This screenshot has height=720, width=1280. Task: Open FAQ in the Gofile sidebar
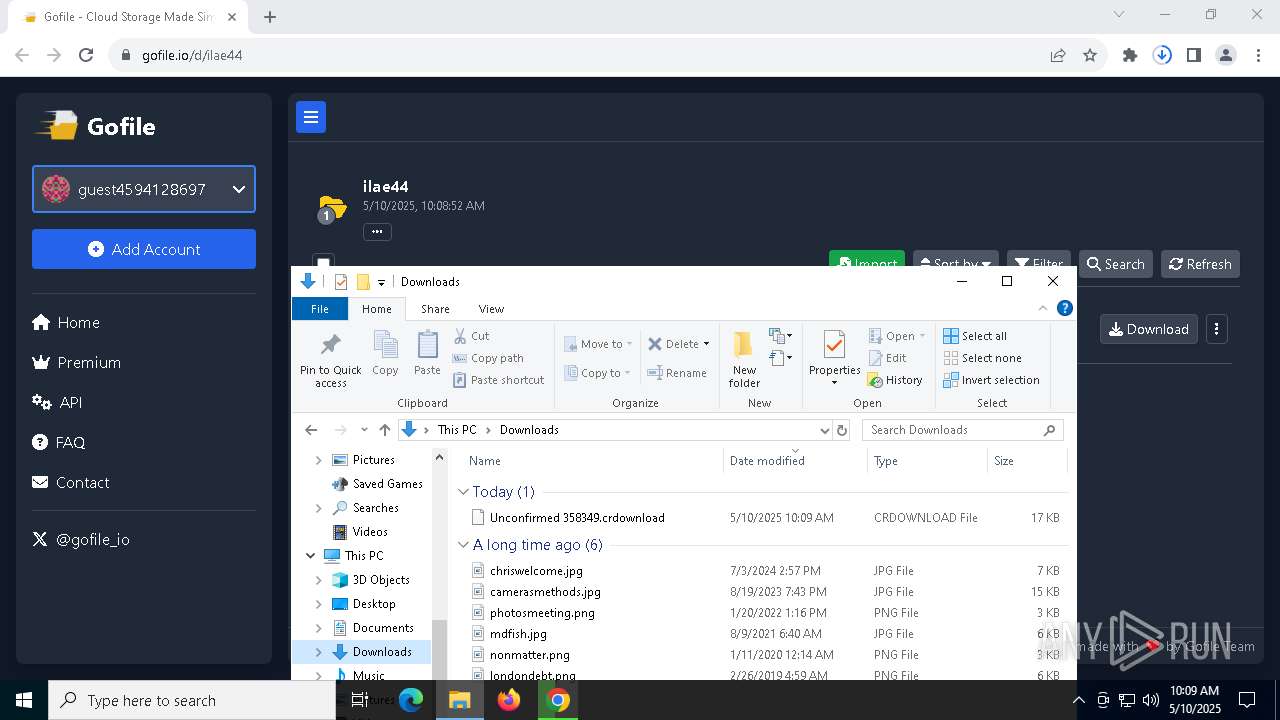pos(59,442)
